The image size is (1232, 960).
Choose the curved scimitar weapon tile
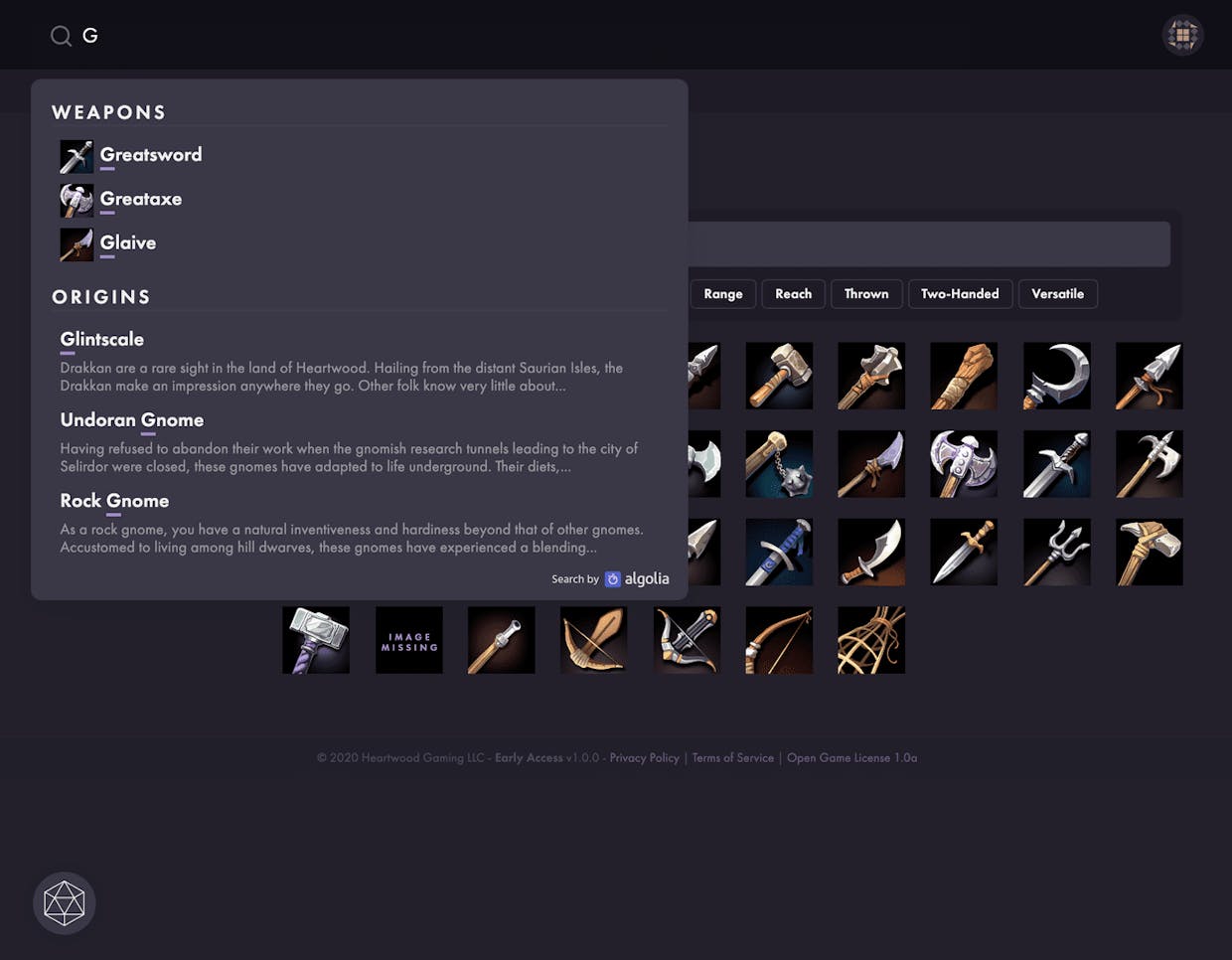tap(871, 552)
